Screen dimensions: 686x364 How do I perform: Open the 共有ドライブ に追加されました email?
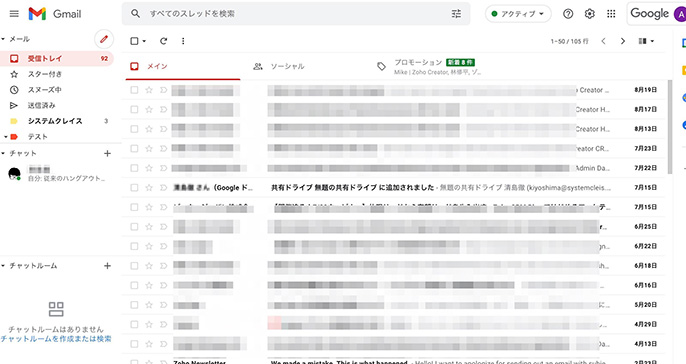point(393,187)
